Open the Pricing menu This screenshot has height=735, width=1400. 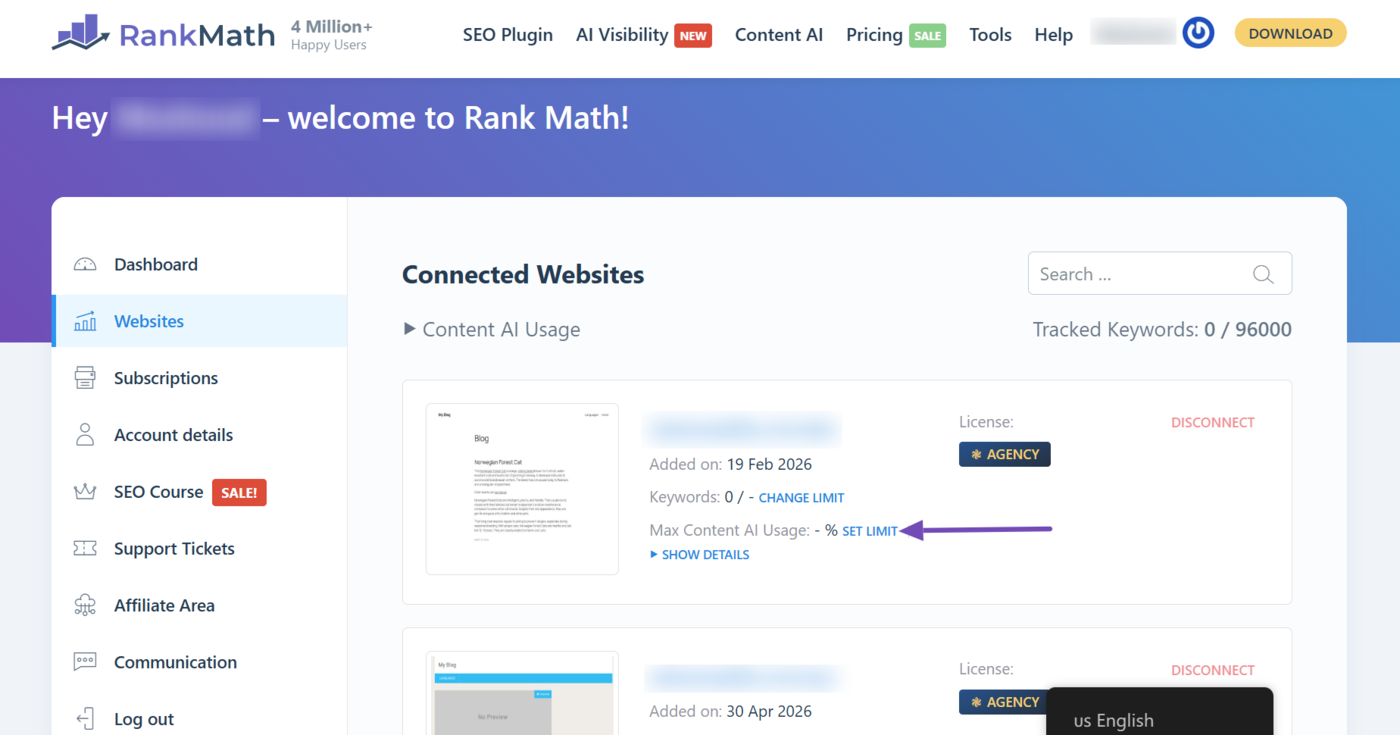874,35
